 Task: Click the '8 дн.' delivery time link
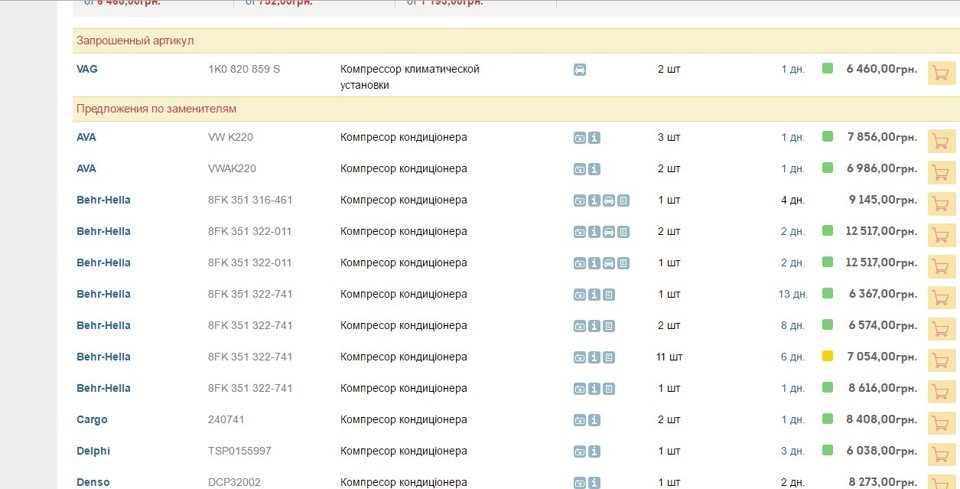point(793,326)
